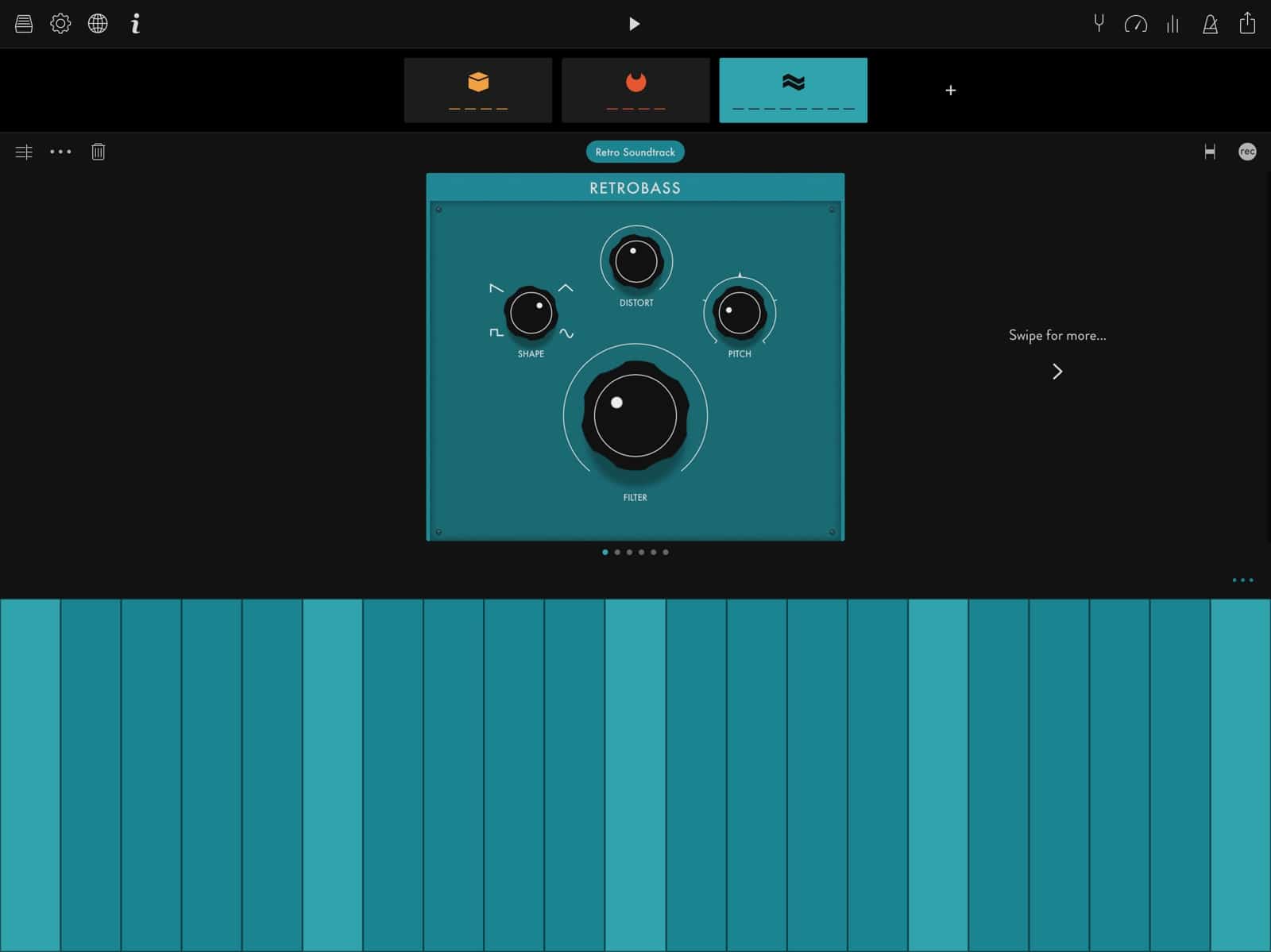Open the settings gear

pyautogui.click(x=60, y=24)
